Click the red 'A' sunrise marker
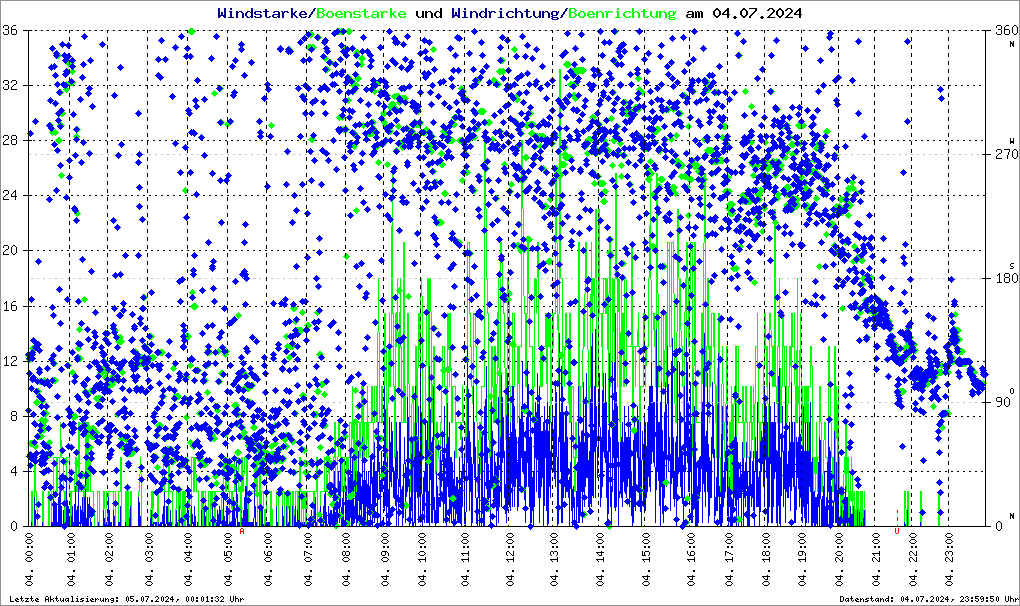 (242, 531)
